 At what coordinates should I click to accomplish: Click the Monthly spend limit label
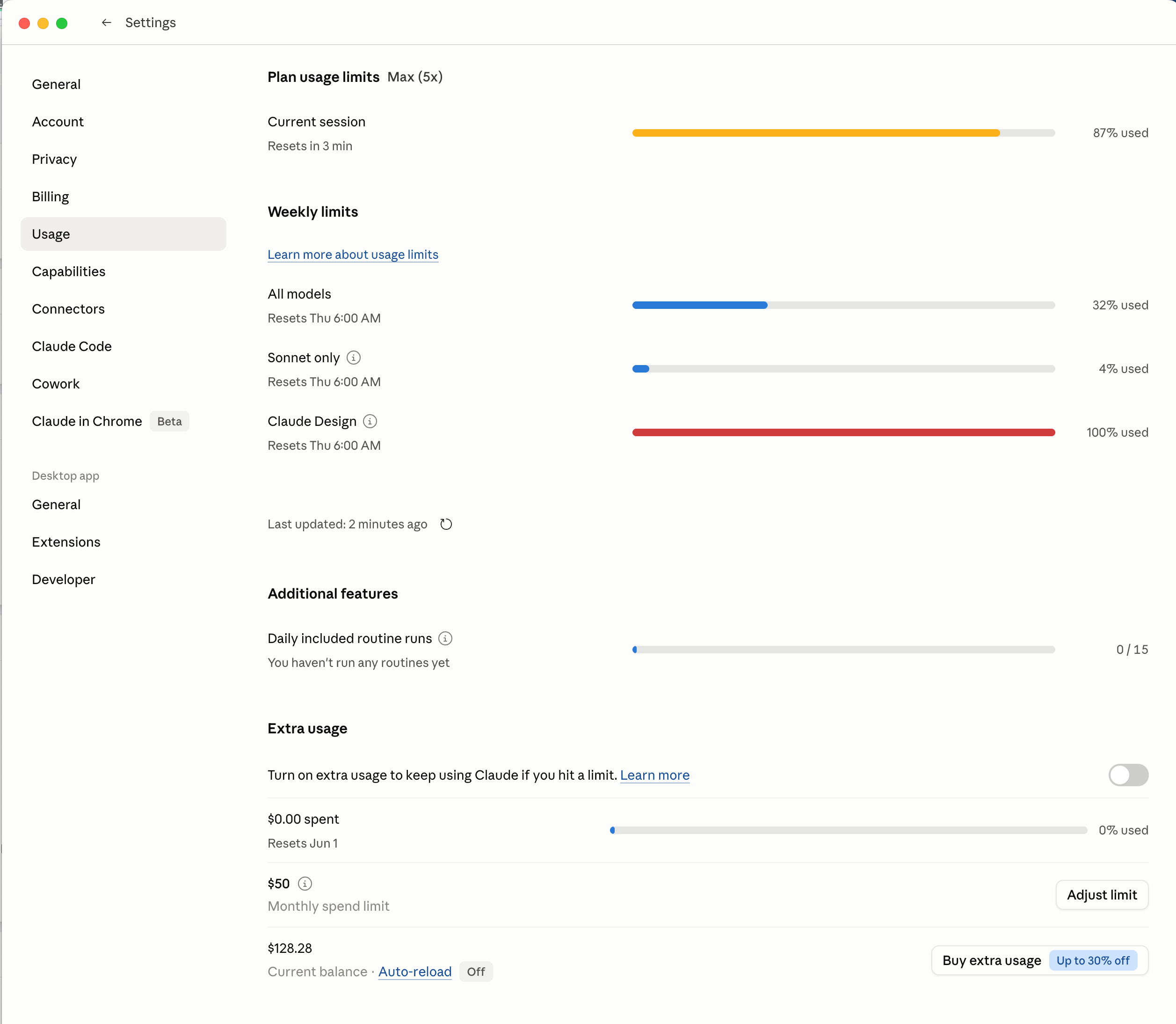[328, 906]
